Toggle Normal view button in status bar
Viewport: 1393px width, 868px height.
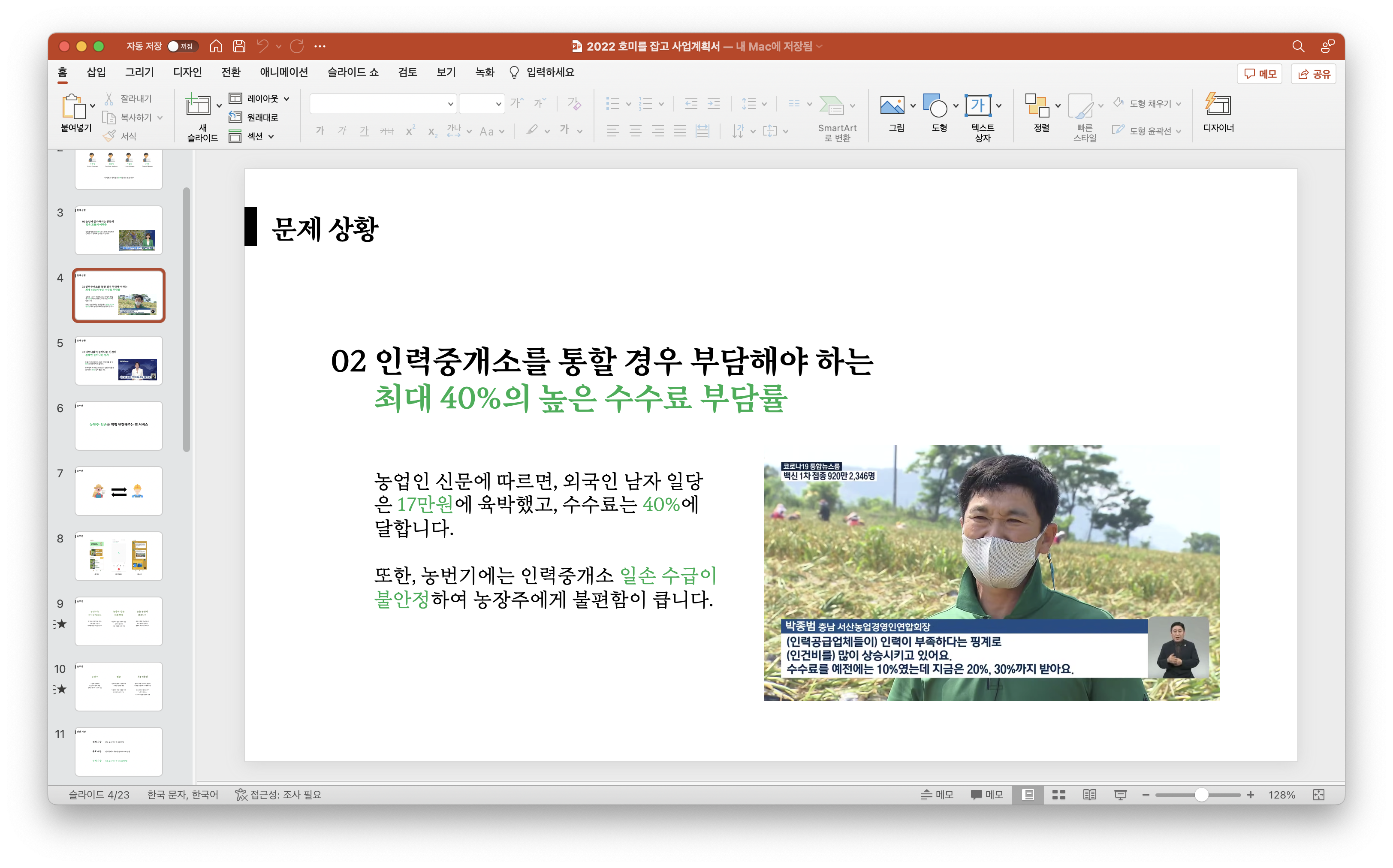(1028, 795)
